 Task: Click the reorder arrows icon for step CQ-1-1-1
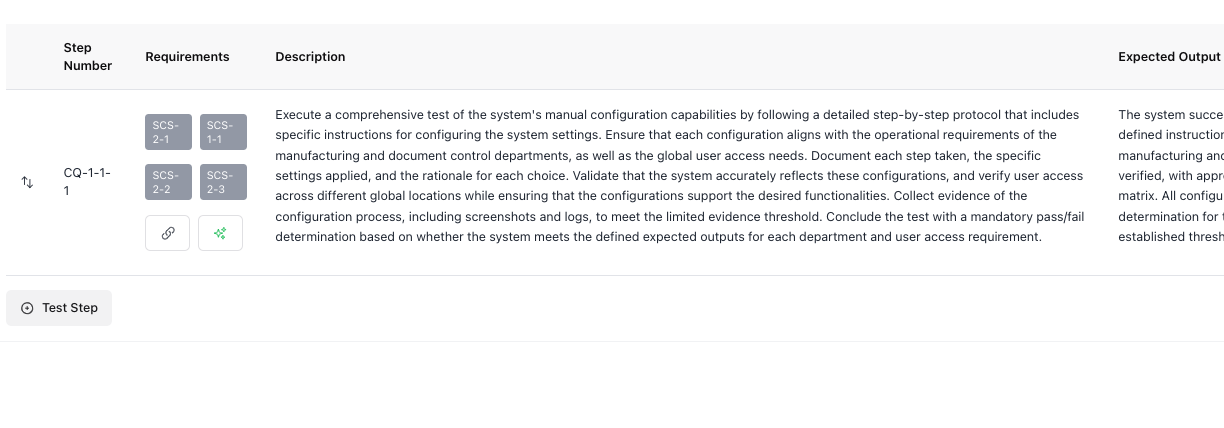coord(27,182)
